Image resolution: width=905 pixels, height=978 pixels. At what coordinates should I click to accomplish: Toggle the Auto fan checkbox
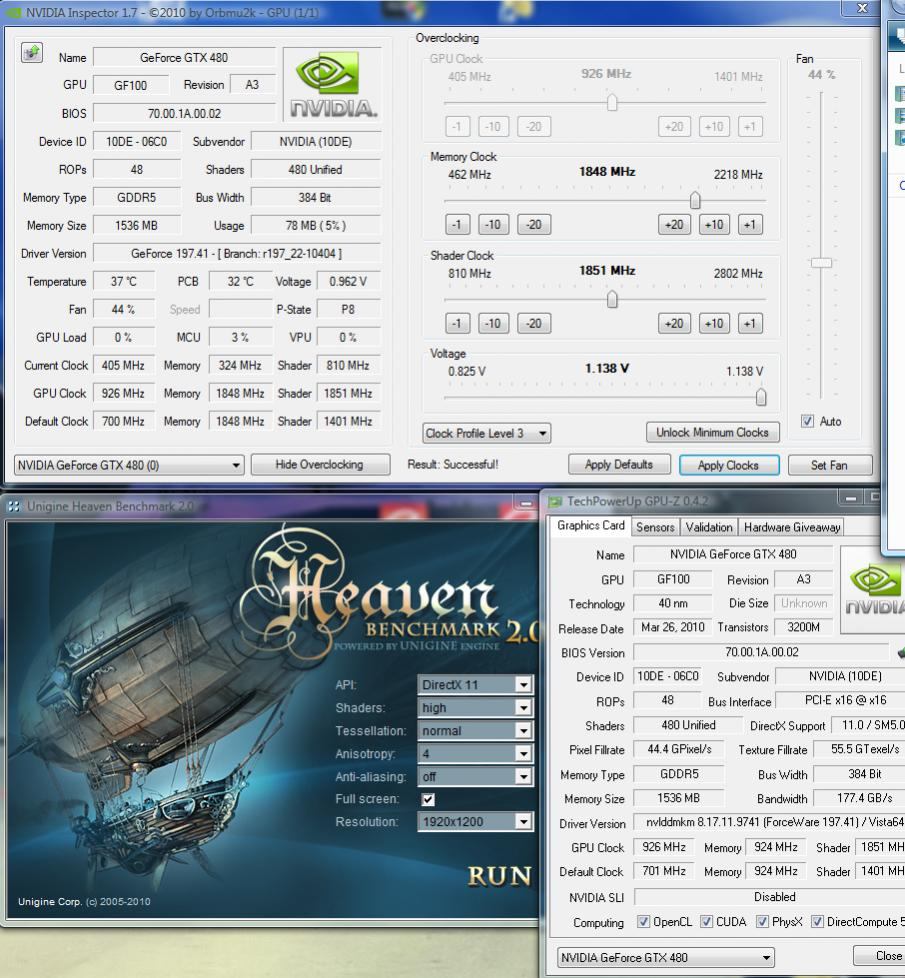[807, 421]
